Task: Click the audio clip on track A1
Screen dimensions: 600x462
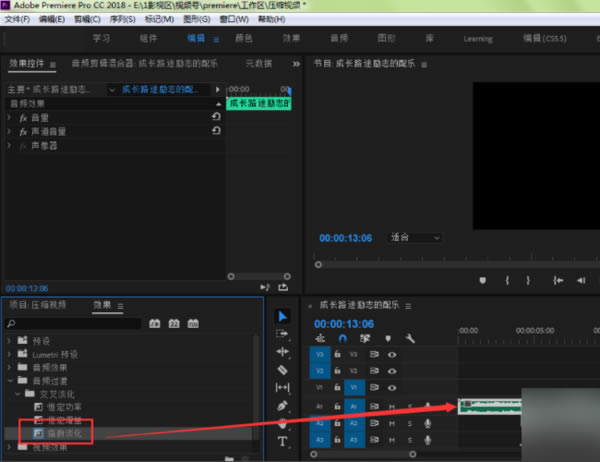Action: click(490, 406)
